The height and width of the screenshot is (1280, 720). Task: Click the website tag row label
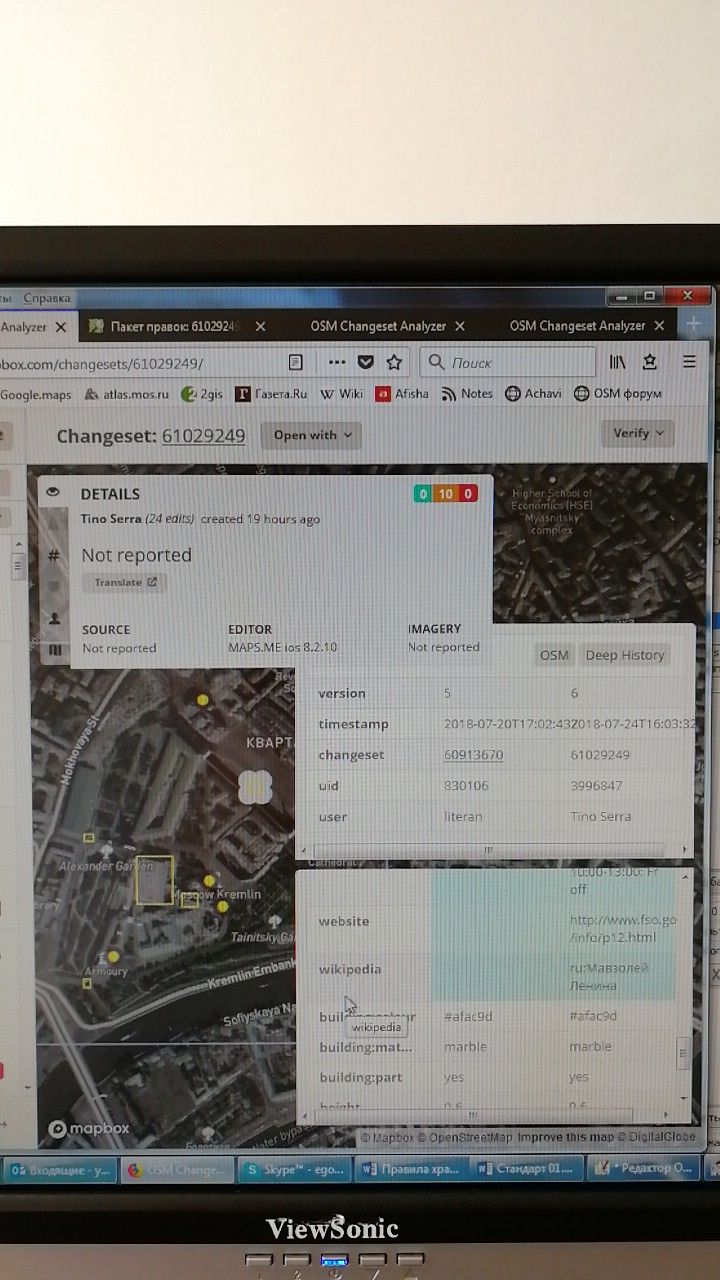click(x=343, y=921)
